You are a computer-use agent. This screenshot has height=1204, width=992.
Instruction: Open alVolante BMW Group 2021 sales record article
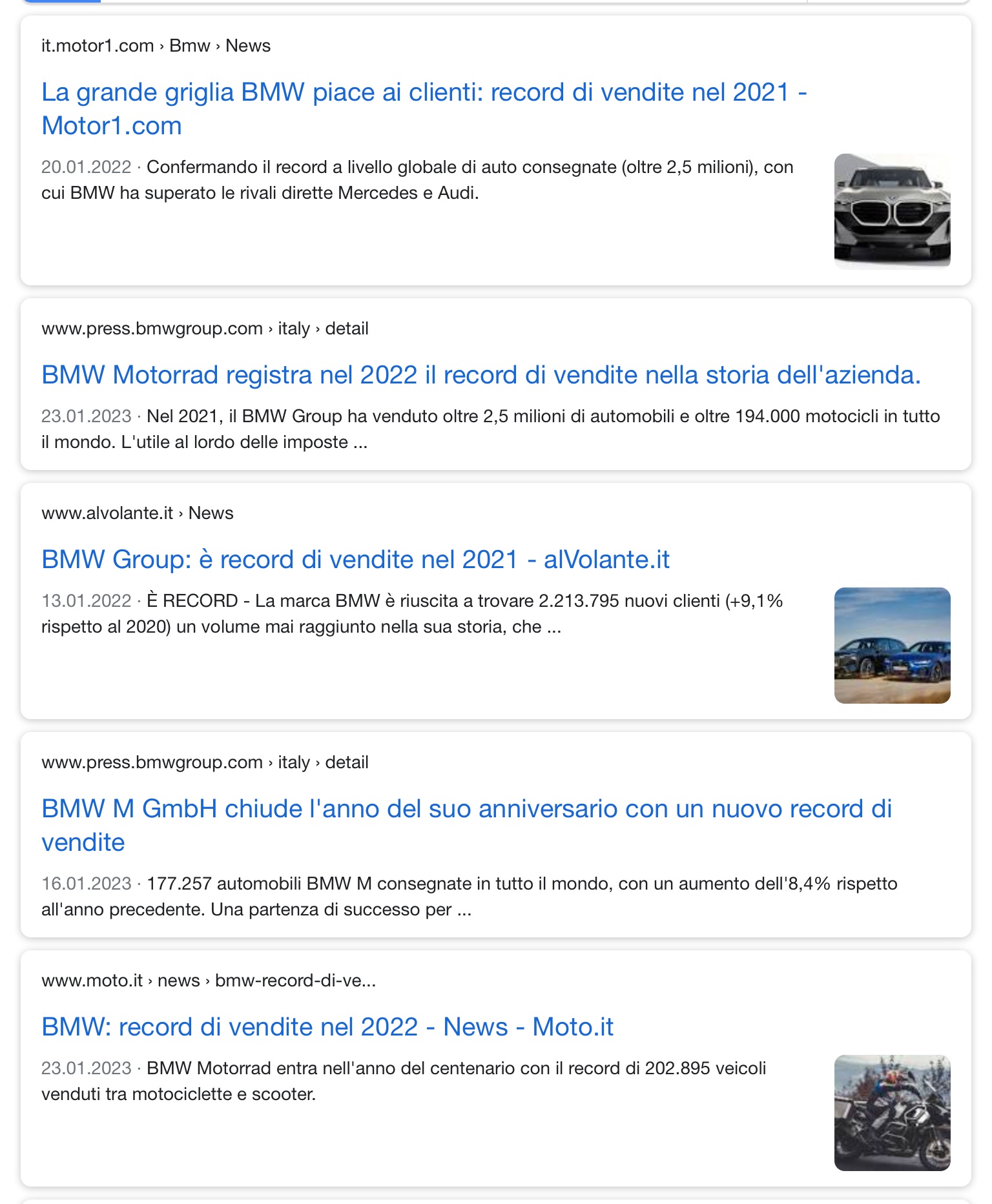coord(355,559)
